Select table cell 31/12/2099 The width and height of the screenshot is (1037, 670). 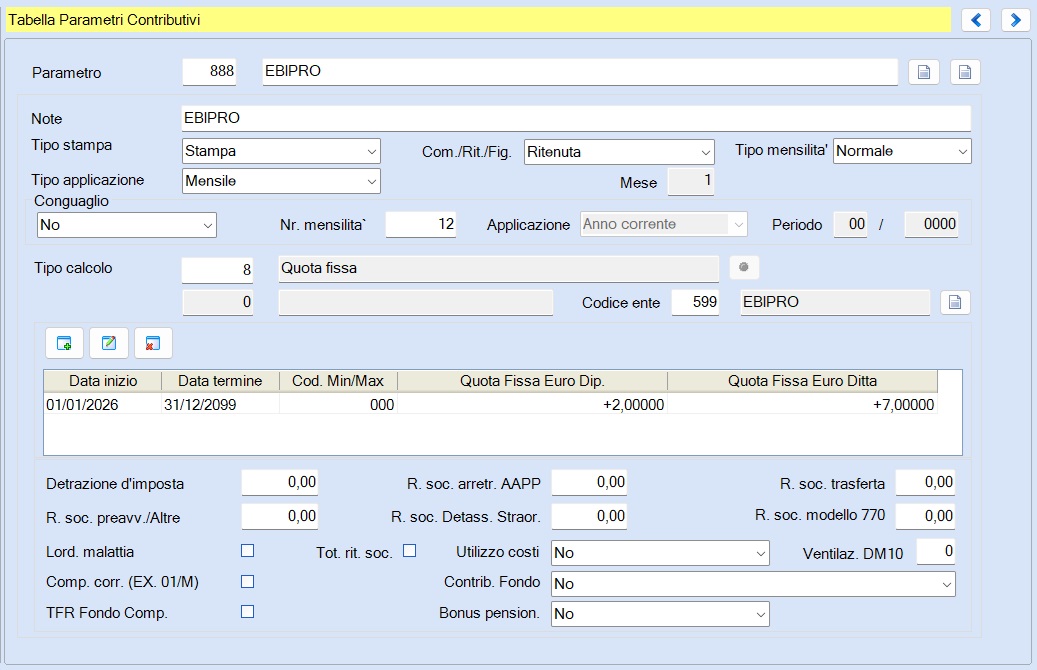pyautogui.click(x=220, y=405)
